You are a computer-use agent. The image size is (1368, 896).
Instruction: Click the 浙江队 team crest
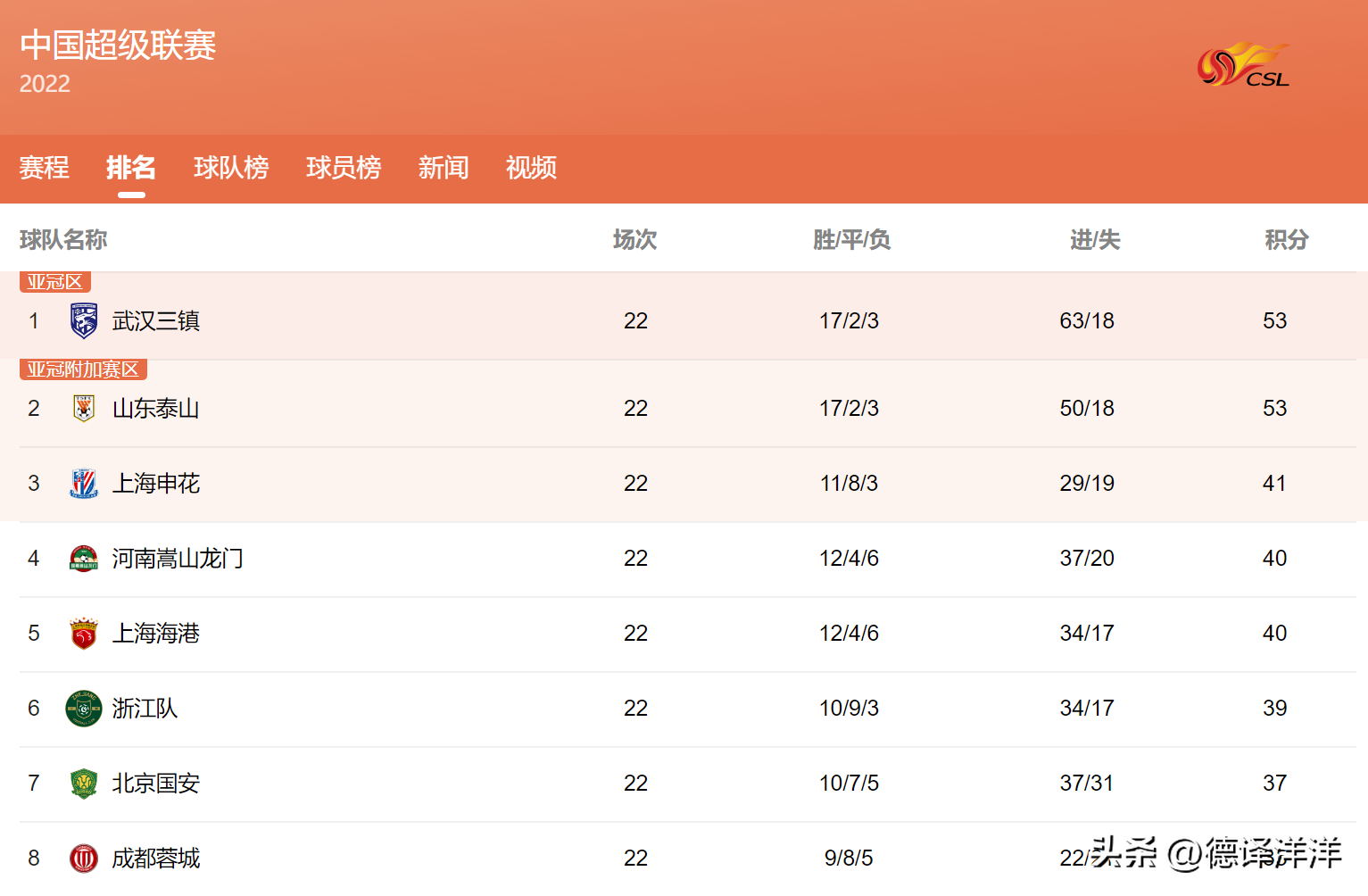pyautogui.click(x=84, y=709)
